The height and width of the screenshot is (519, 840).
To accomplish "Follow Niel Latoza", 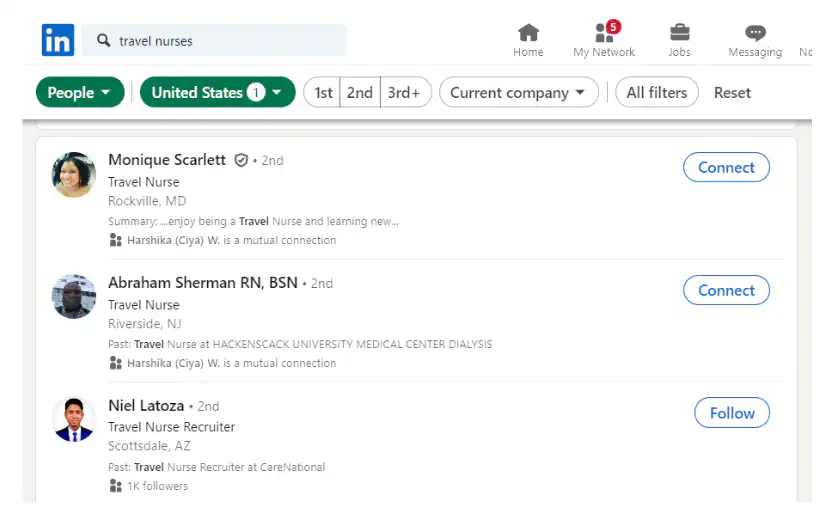I will click(x=732, y=413).
